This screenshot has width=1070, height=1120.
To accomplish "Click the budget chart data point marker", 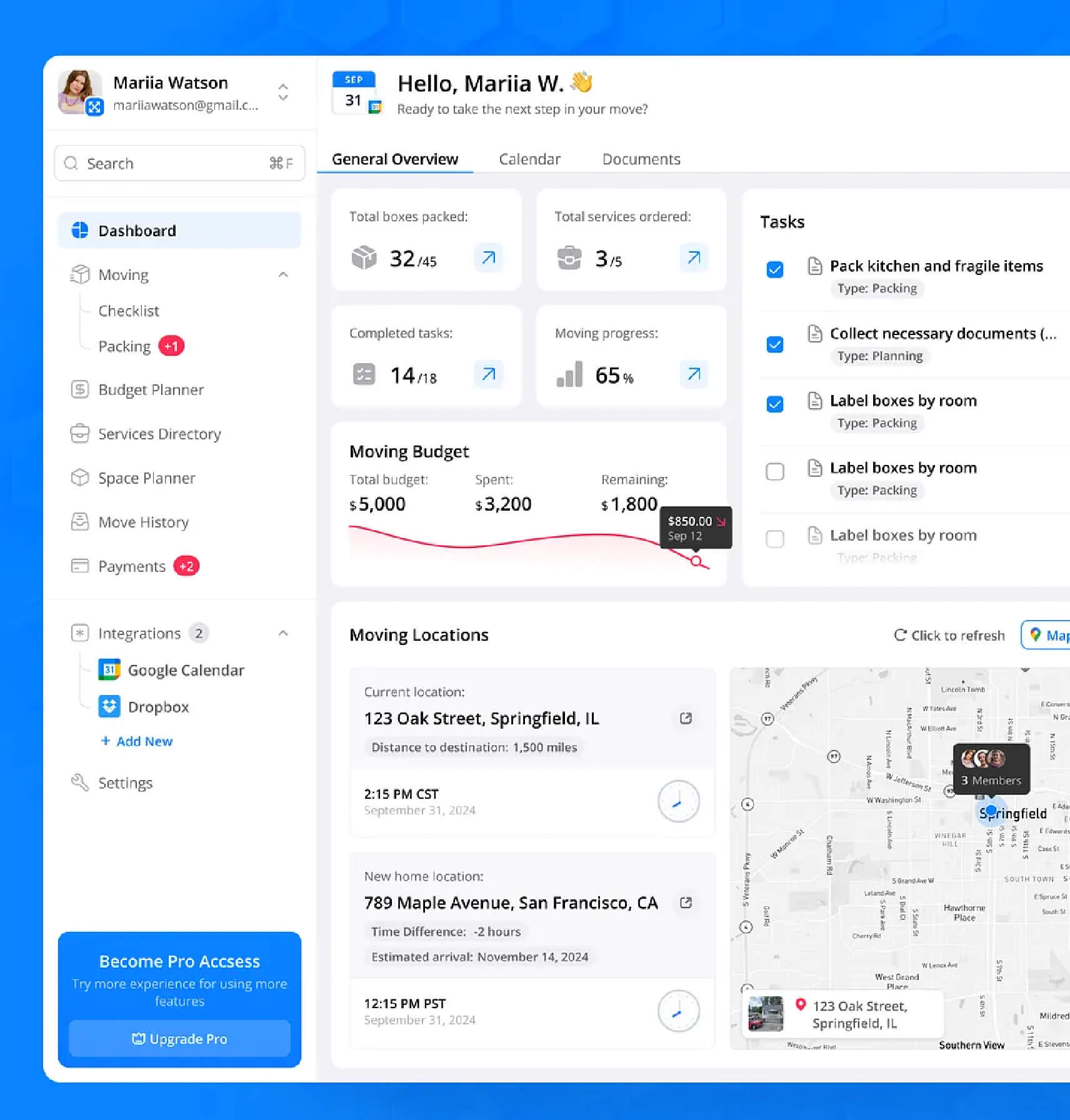I will pos(696,561).
